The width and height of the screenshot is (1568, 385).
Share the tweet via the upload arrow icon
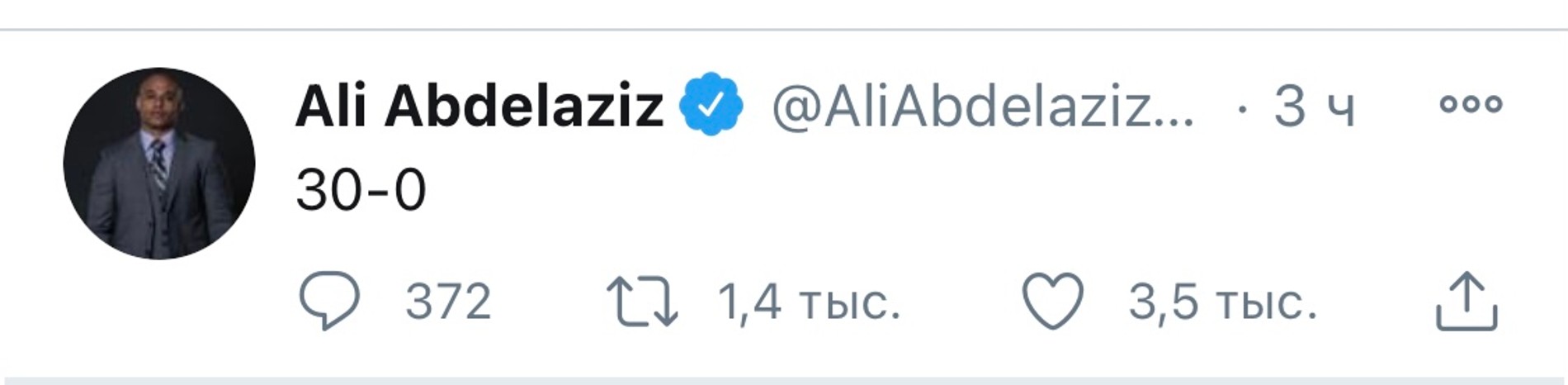click(x=1466, y=302)
